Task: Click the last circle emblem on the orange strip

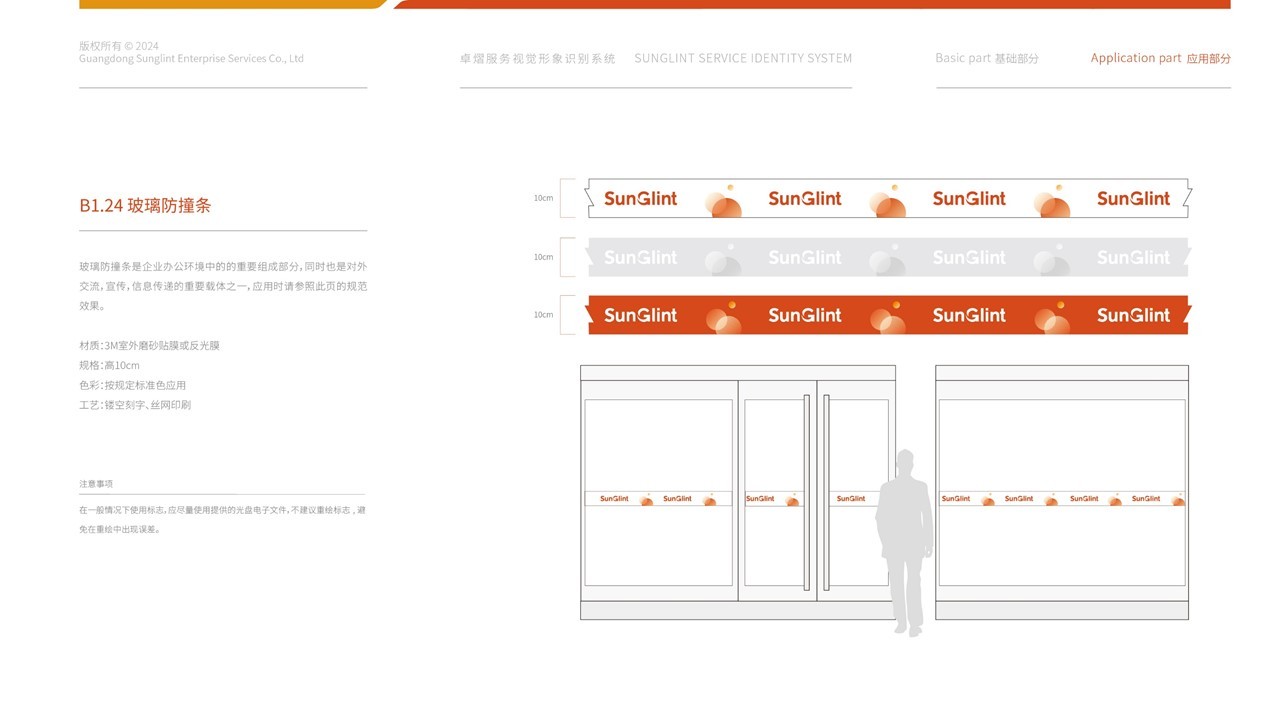Action: point(1052,317)
